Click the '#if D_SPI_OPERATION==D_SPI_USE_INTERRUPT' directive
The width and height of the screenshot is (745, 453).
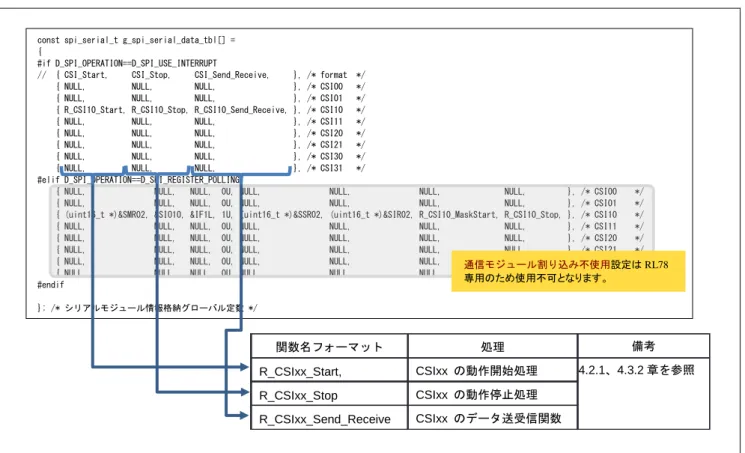[x=127, y=63]
